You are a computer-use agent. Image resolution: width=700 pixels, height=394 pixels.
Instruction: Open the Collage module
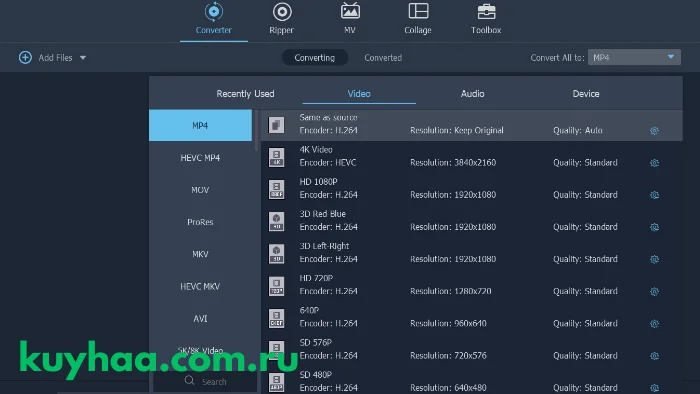coord(418,19)
